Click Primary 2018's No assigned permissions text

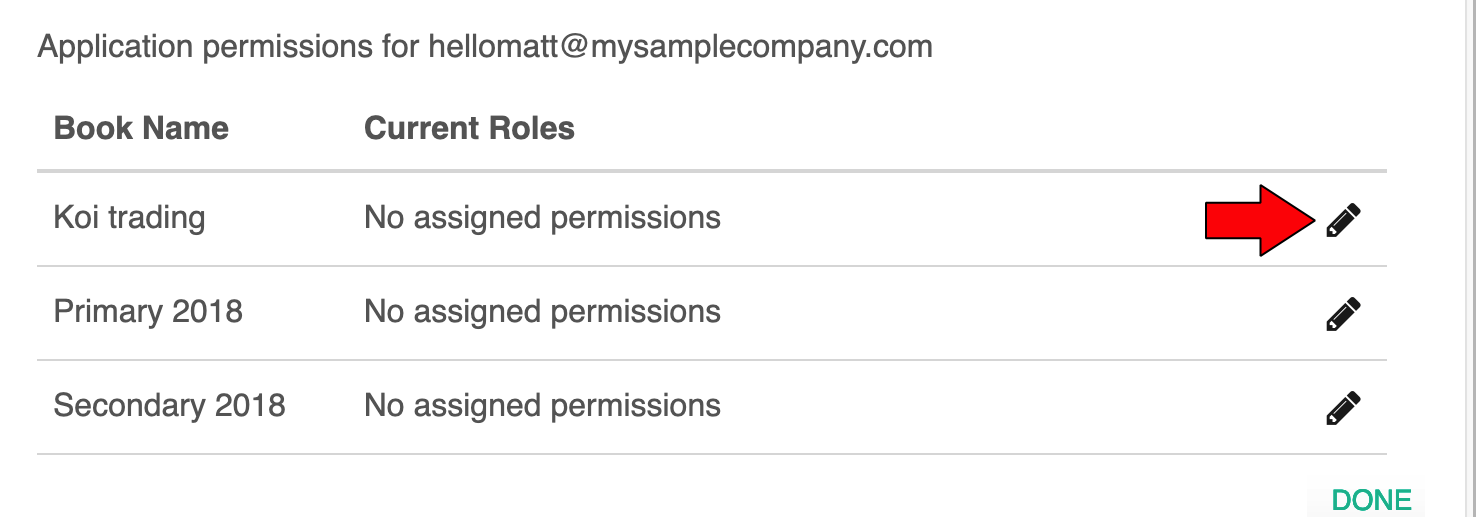click(542, 311)
